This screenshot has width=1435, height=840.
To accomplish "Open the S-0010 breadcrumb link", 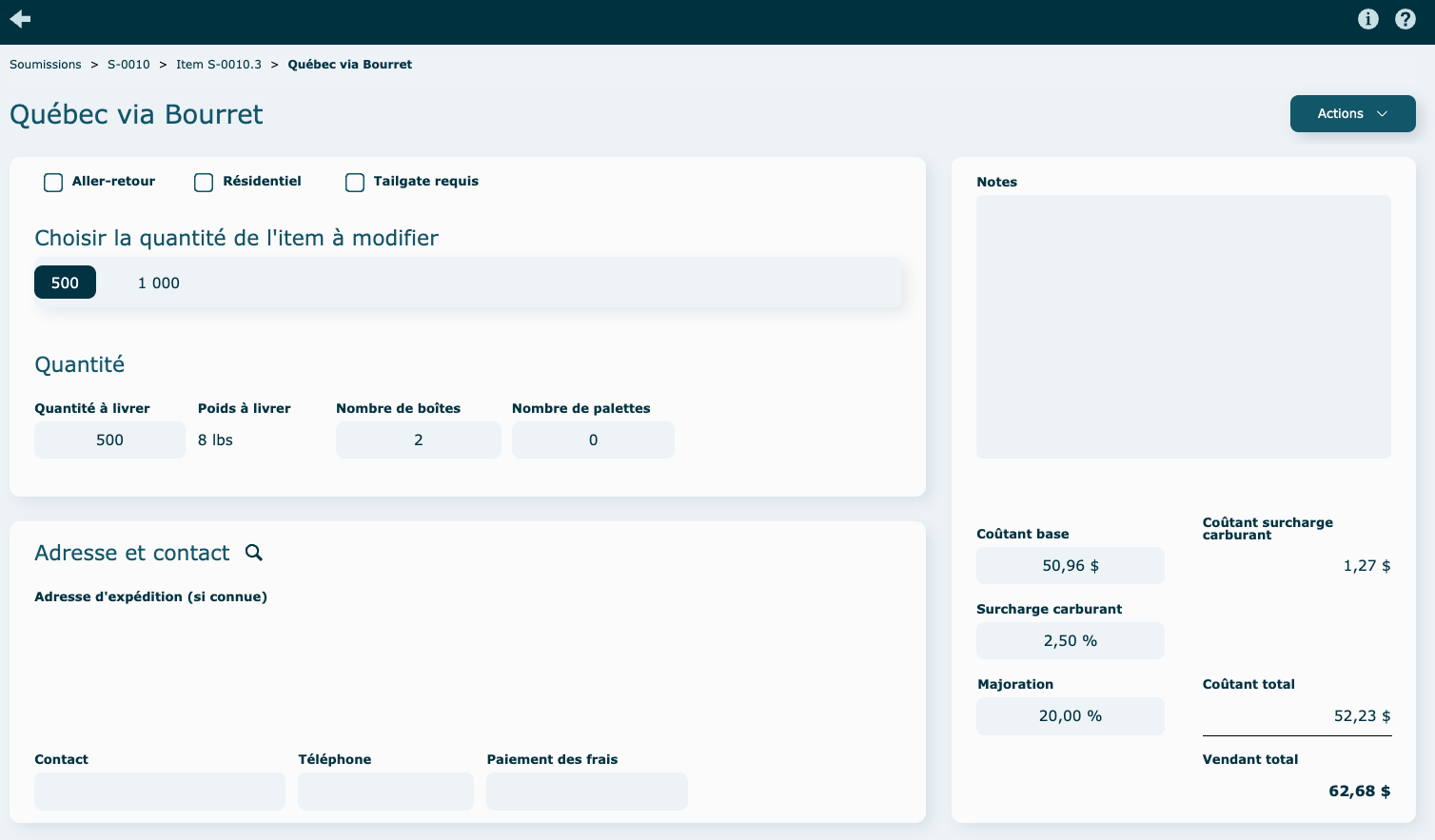I will click(128, 65).
